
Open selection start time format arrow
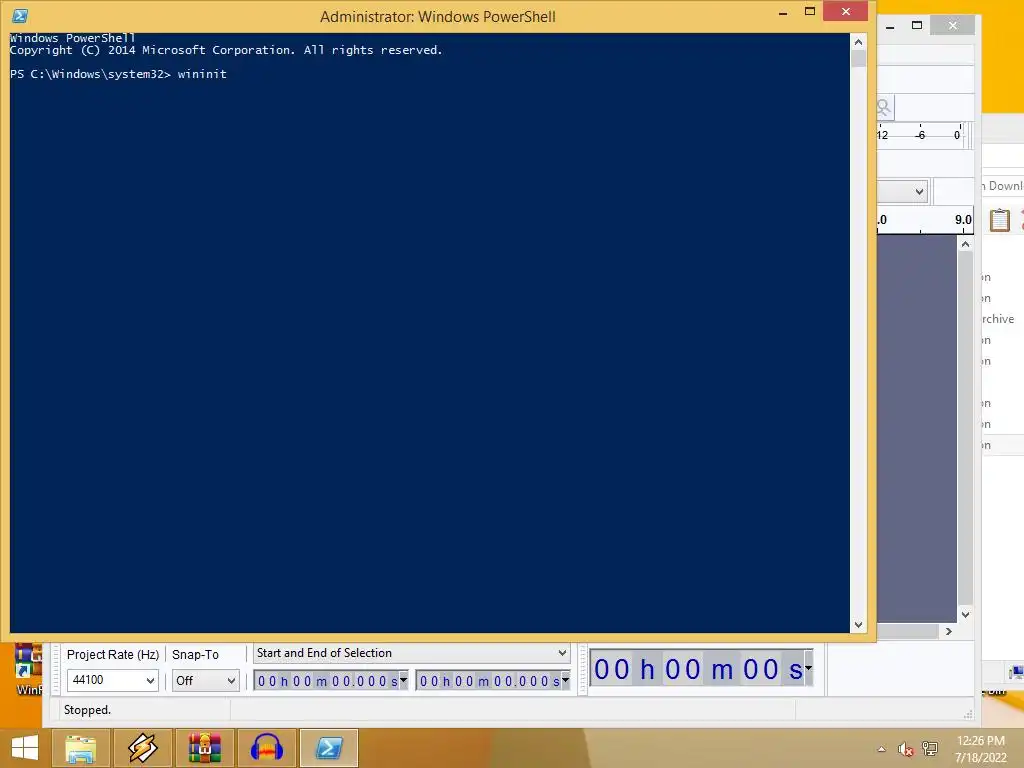pyautogui.click(x=404, y=680)
